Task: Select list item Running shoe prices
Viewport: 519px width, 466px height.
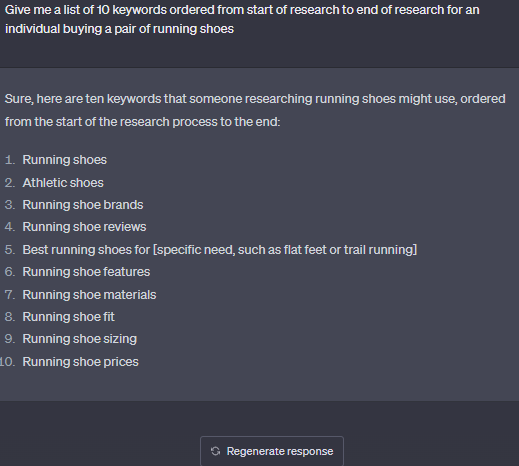Action: (x=80, y=362)
